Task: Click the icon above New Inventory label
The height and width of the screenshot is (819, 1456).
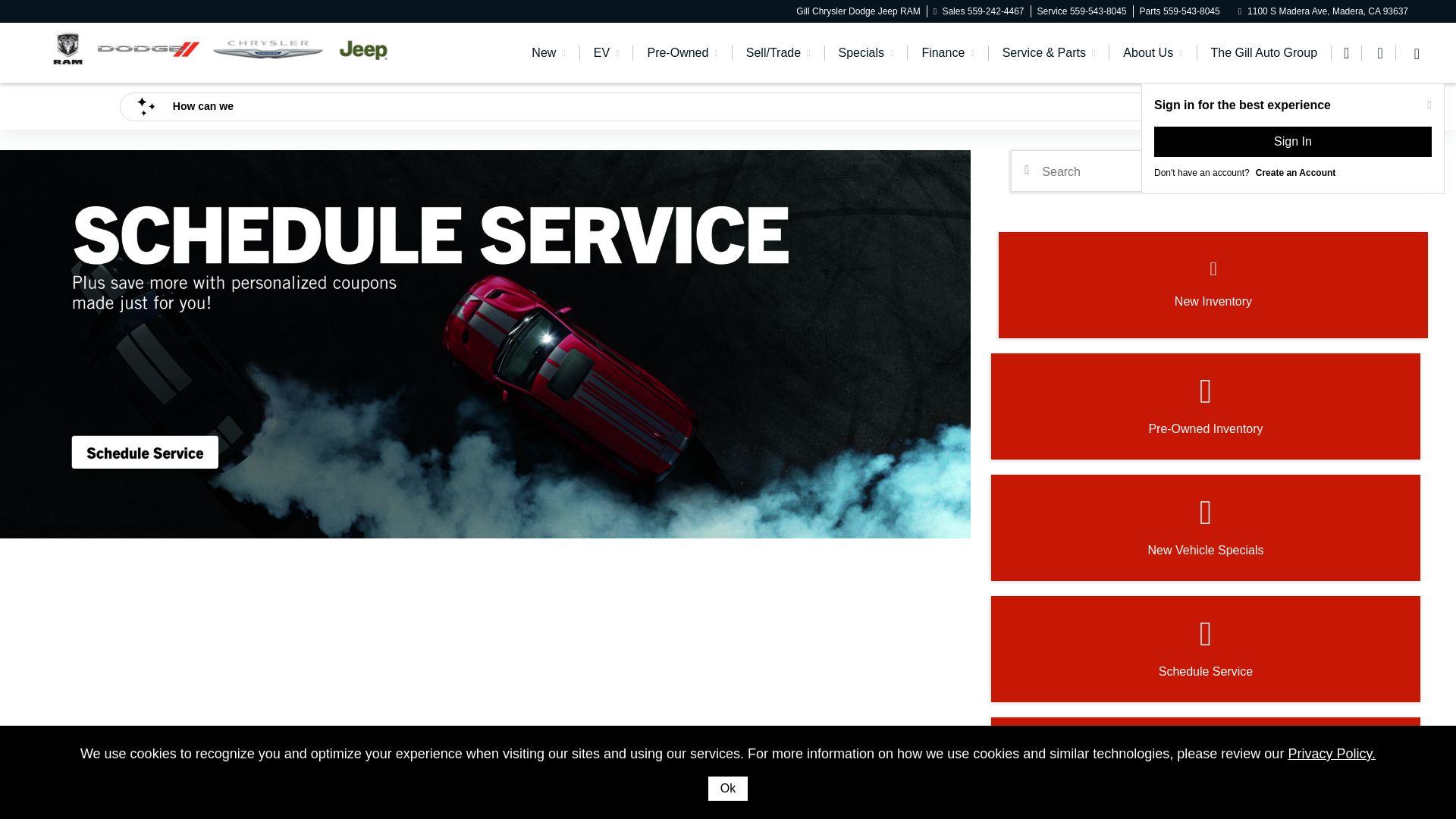Action: (1213, 269)
